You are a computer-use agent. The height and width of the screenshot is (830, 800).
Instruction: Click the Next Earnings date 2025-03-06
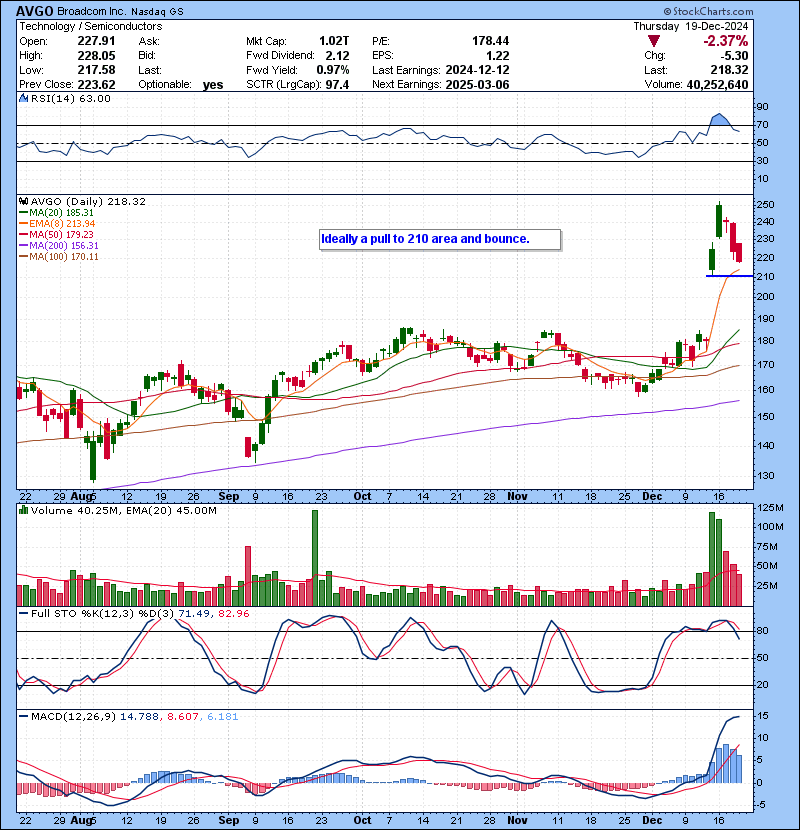[478, 85]
